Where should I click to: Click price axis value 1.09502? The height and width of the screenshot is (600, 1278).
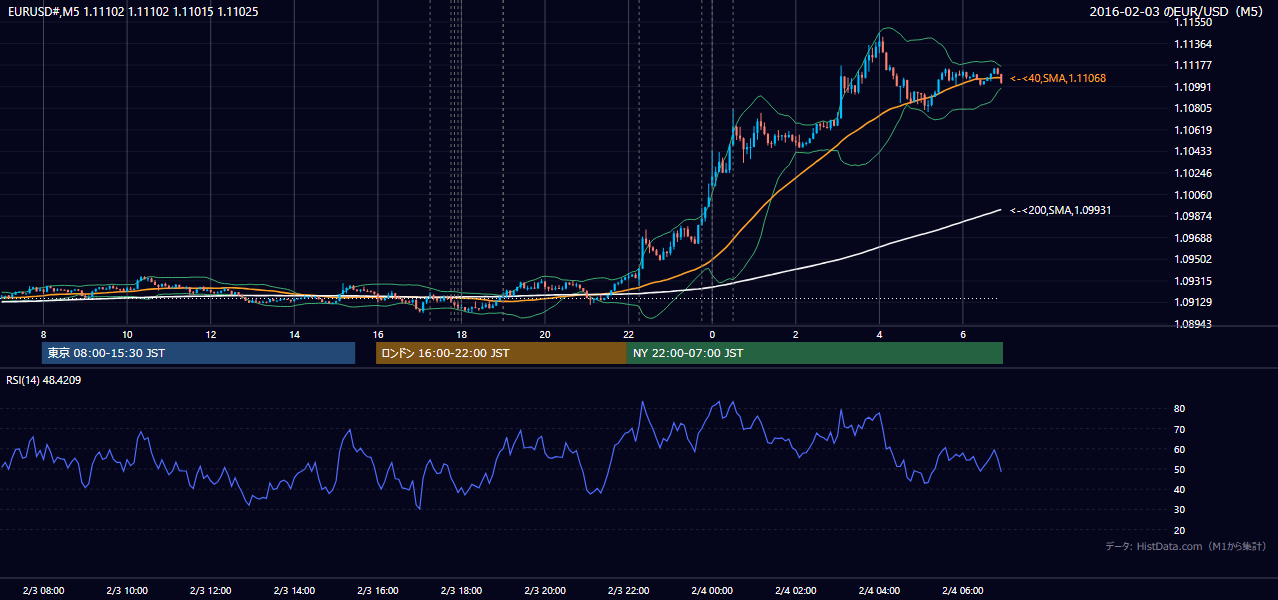(x=1194, y=259)
